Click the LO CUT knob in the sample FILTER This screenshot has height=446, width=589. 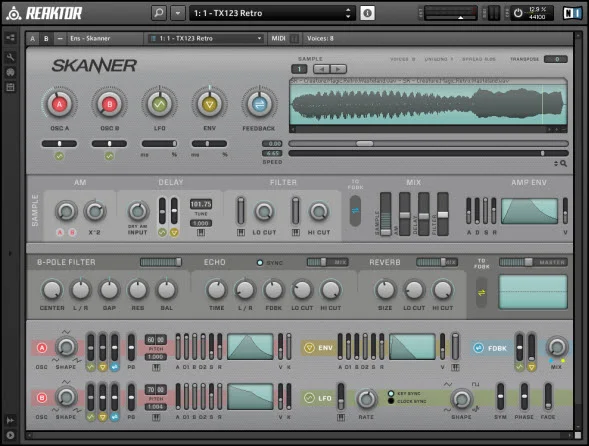[264, 212]
